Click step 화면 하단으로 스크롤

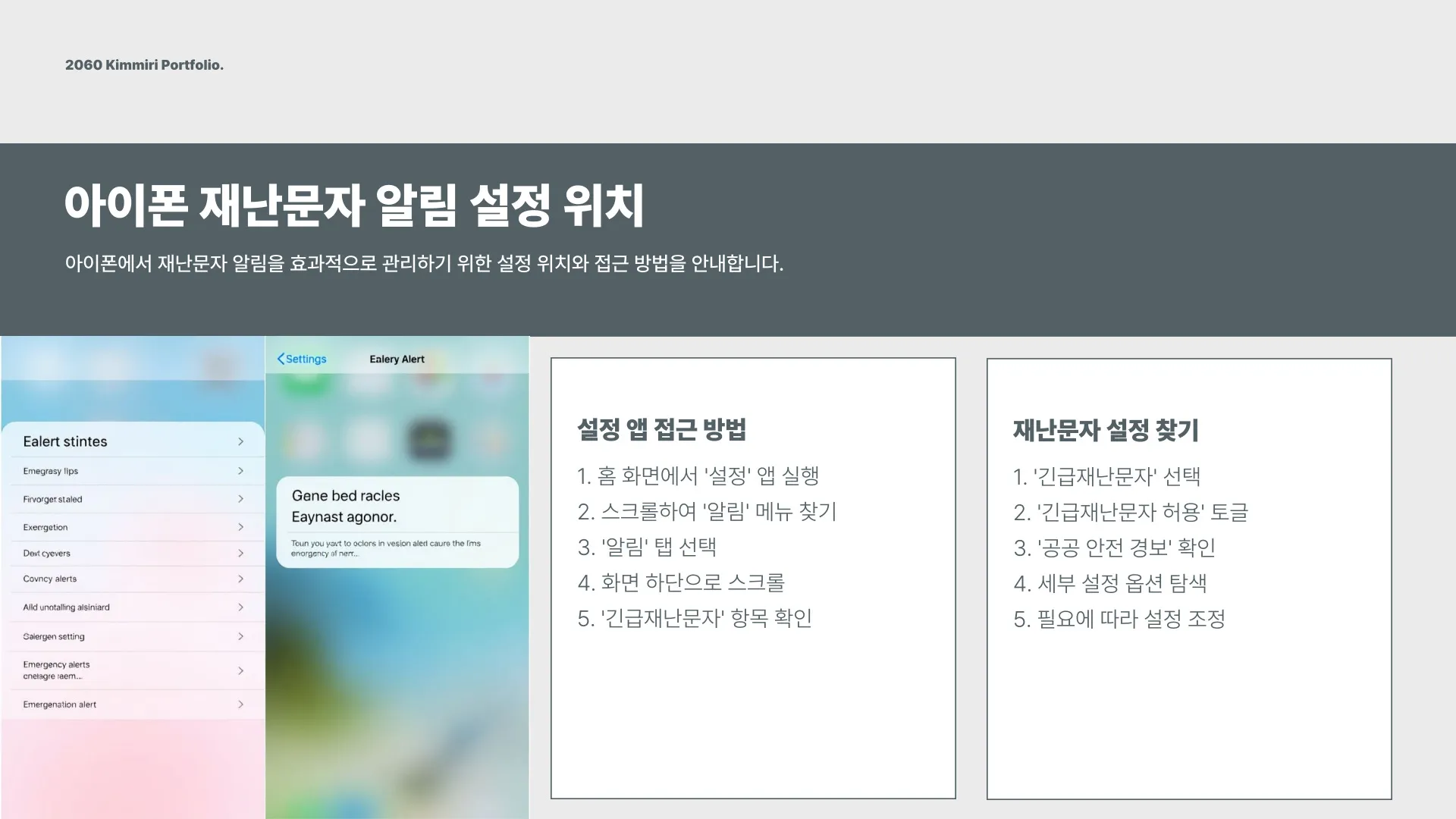[681, 583]
